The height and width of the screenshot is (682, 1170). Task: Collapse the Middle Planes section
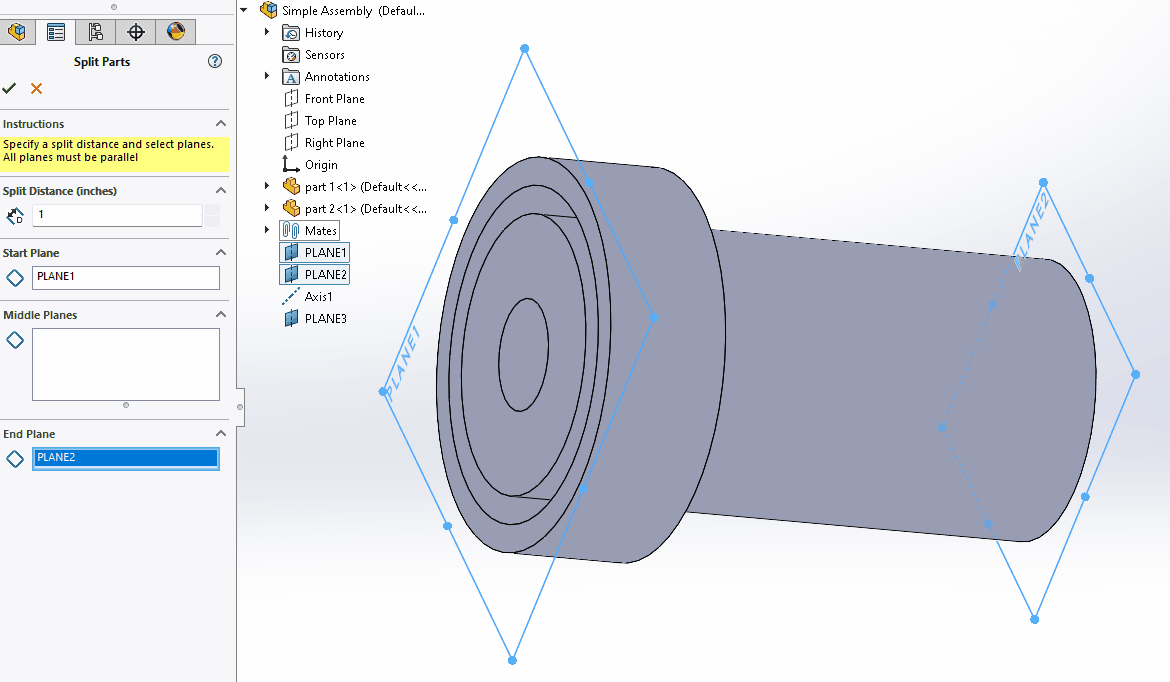(221, 314)
